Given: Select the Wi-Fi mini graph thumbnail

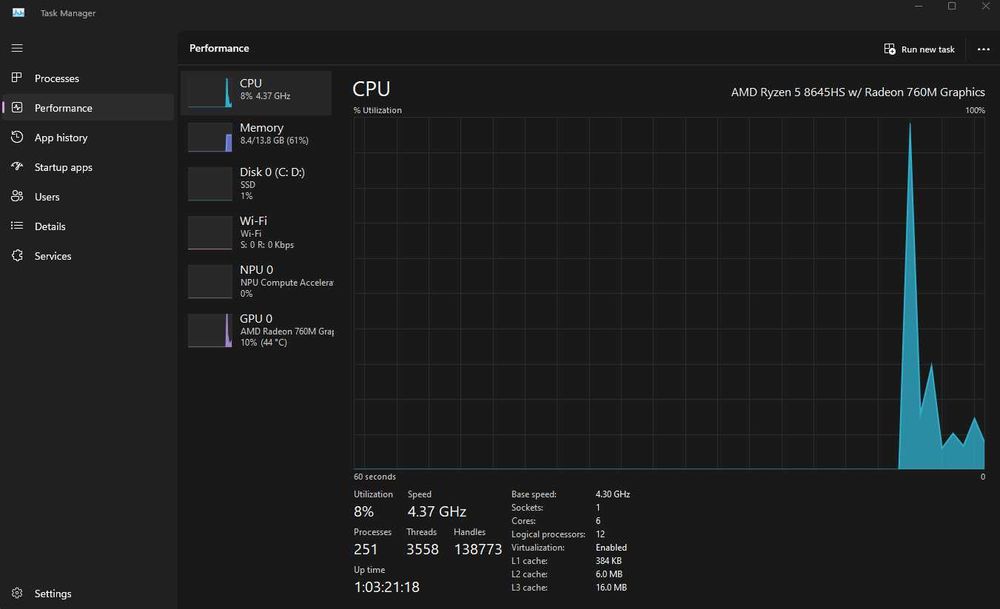Looking at the screenshot, I should (210, 233).
